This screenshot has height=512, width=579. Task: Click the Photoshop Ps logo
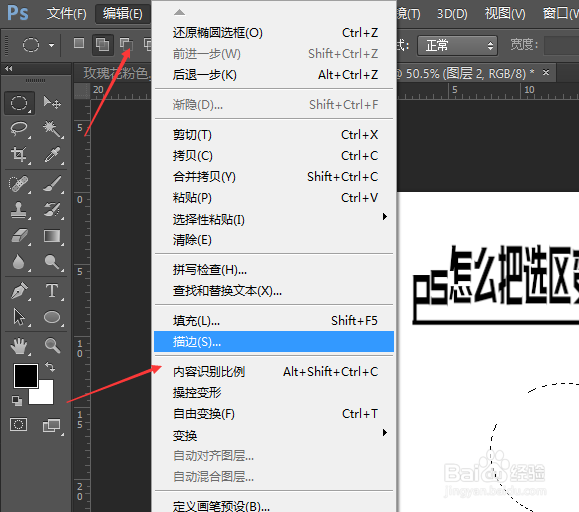pos(17,13)
